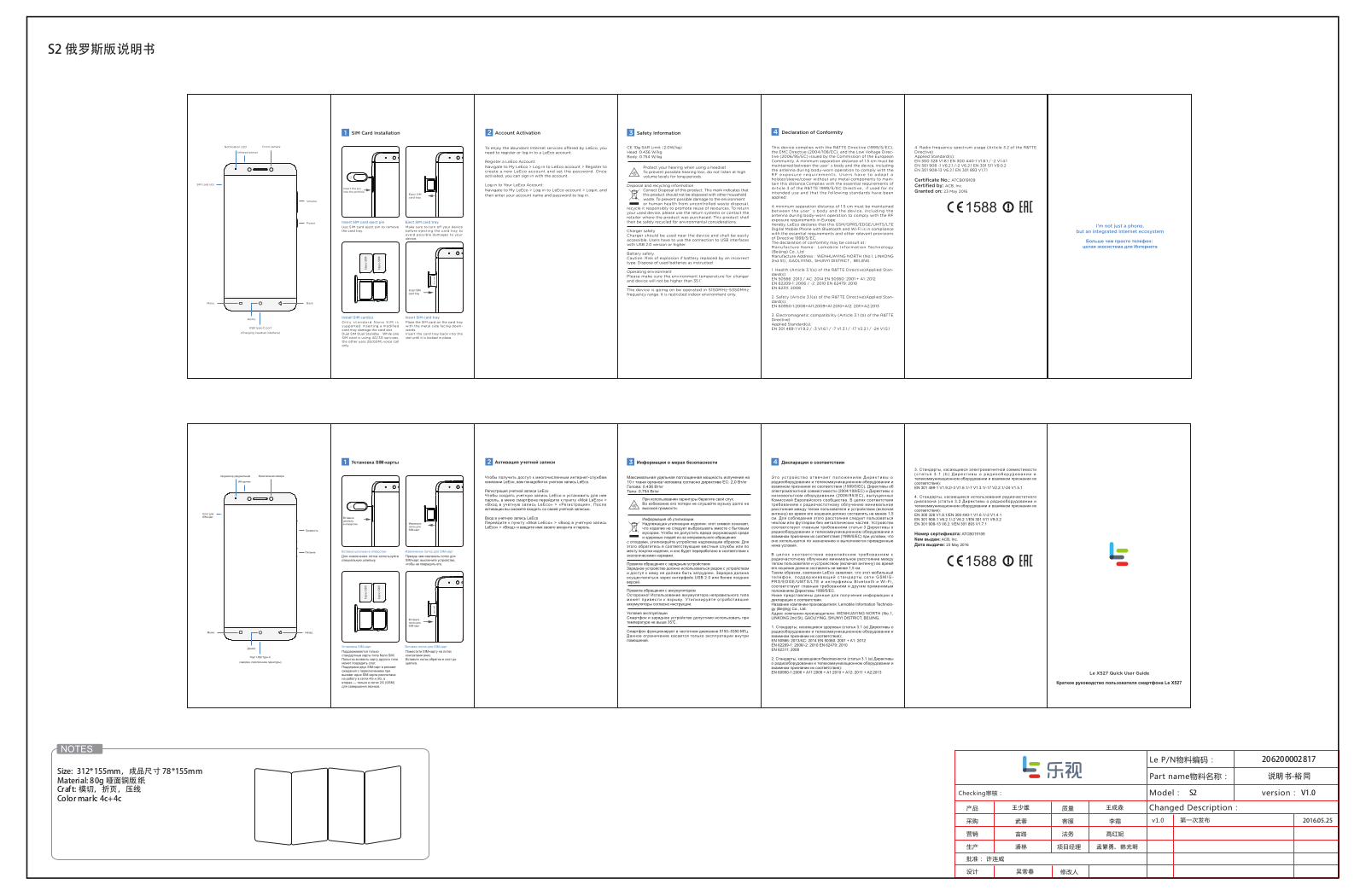1366x896 pixels.
Task: Click the Home button on the English phone diagram
Action: pos(261,303)
